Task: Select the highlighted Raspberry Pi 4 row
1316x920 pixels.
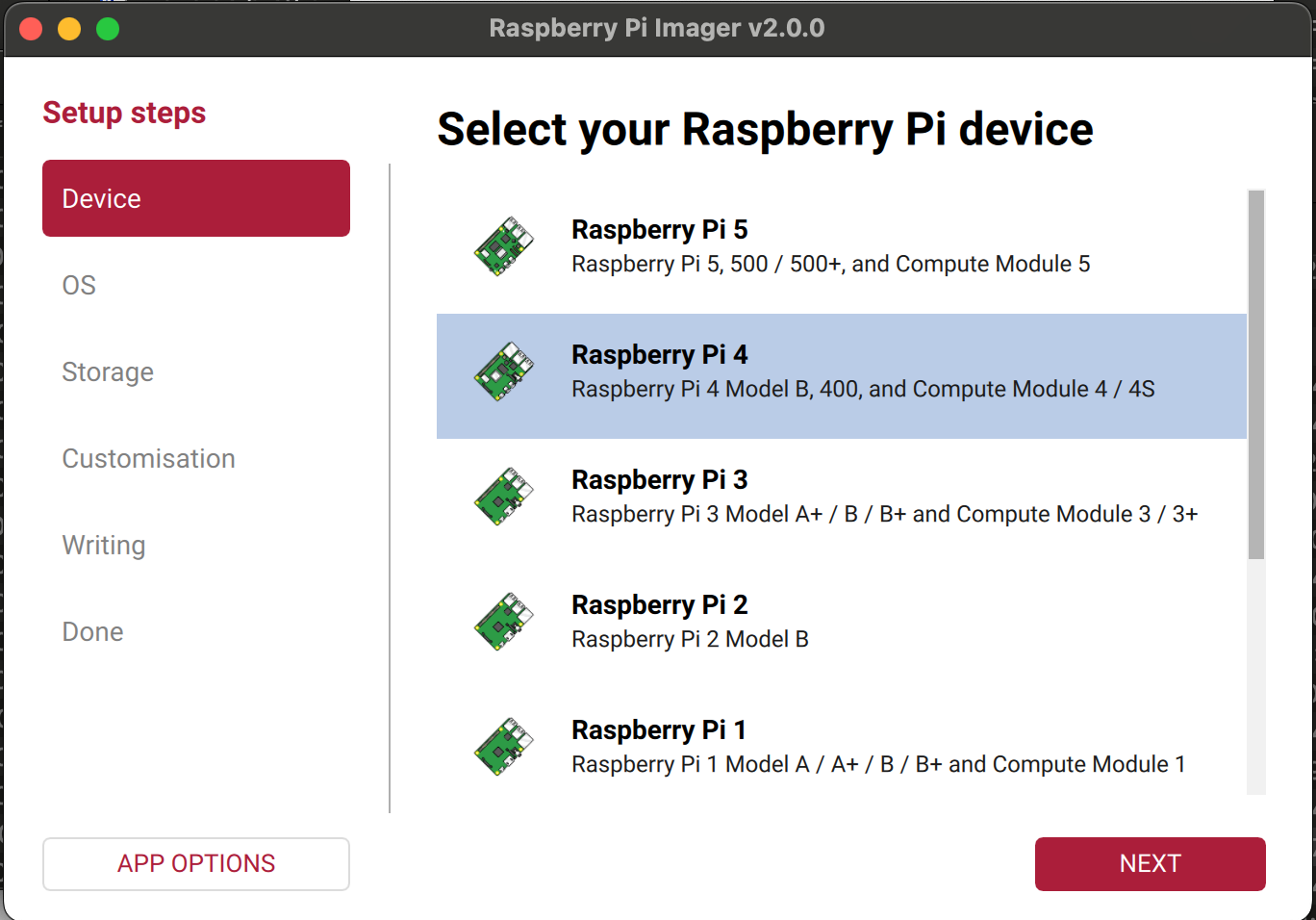Action: 841,375
